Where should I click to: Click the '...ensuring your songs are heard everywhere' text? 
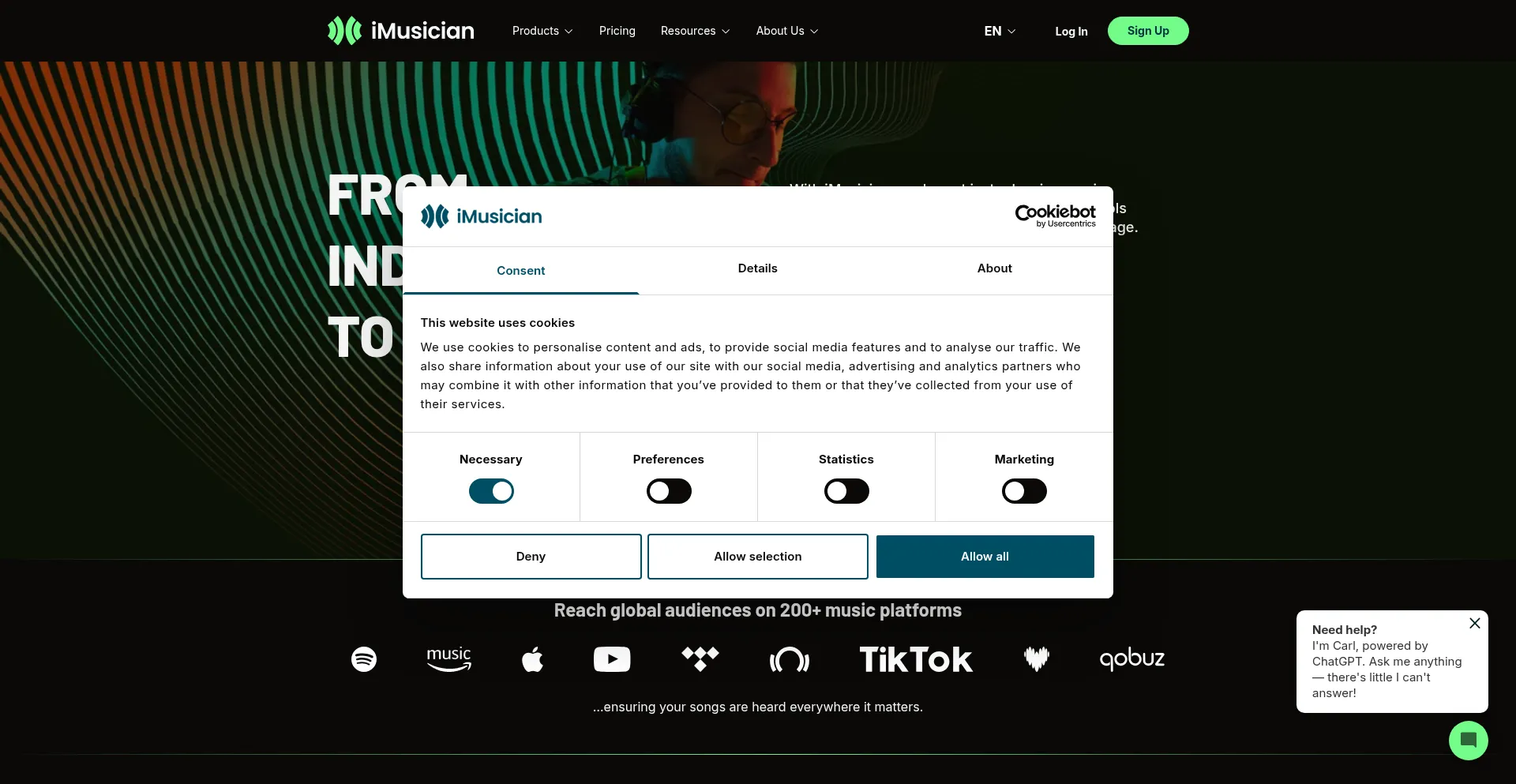(x=758, y=707)
